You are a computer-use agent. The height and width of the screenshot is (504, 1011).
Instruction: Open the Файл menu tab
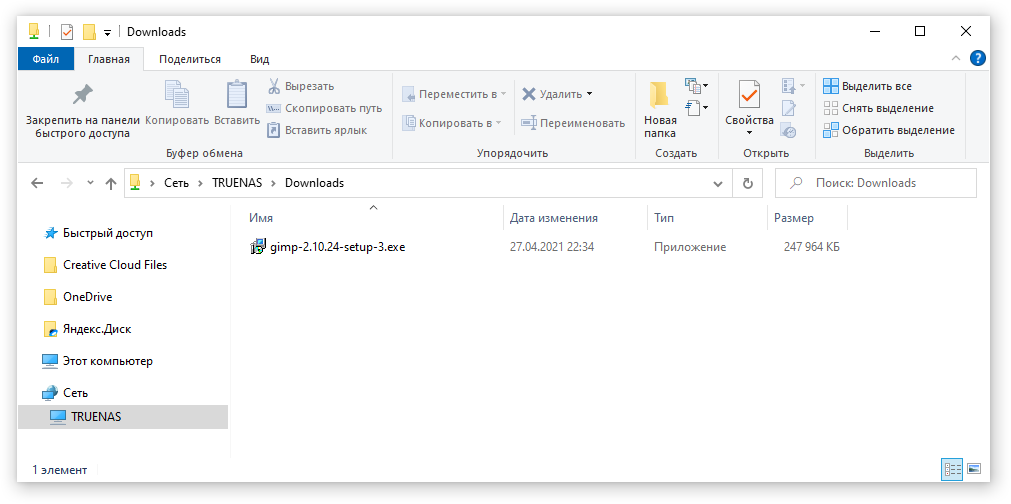point(46,59)
